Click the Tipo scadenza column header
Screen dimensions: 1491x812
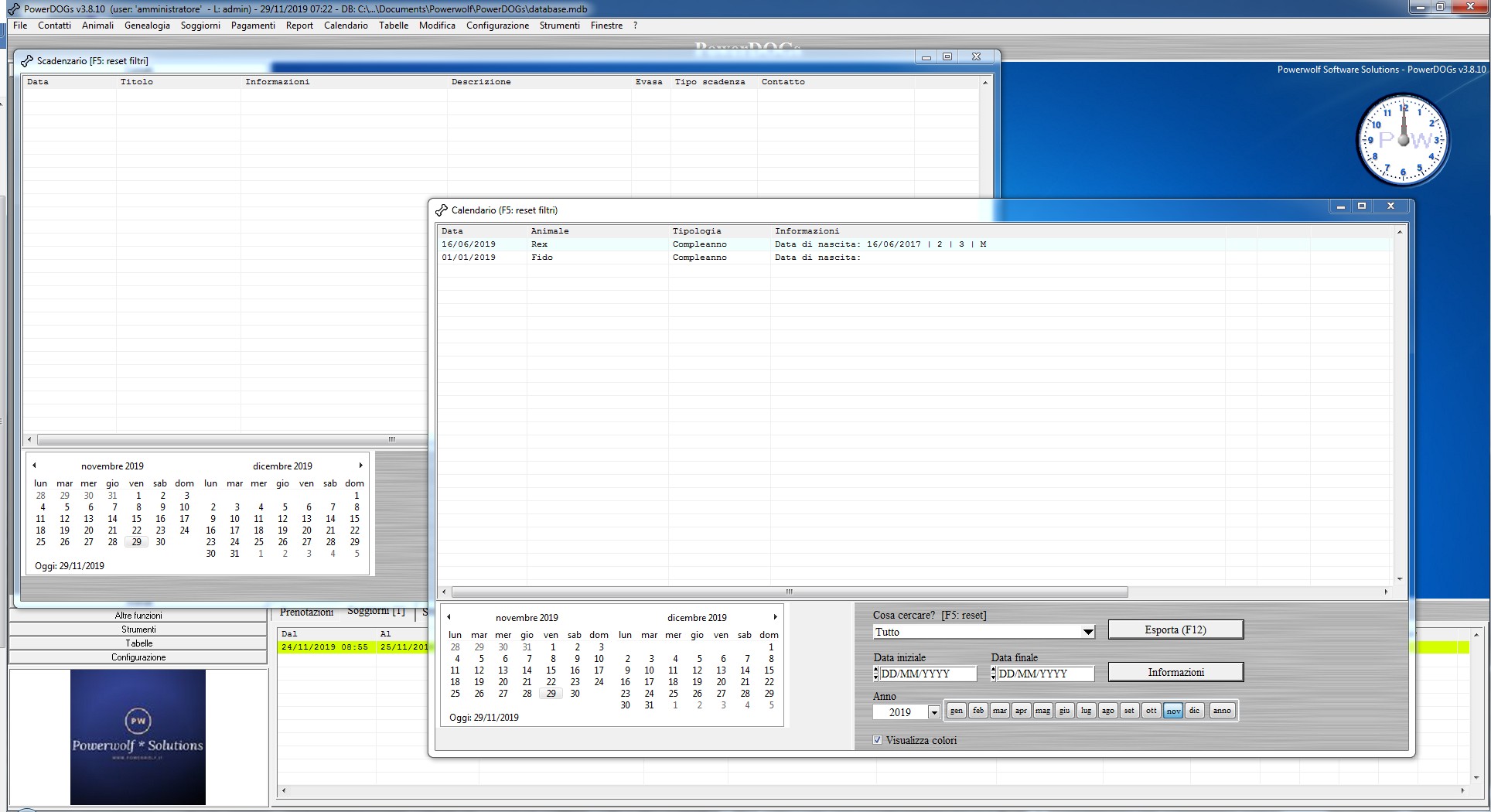coord(714,82)
